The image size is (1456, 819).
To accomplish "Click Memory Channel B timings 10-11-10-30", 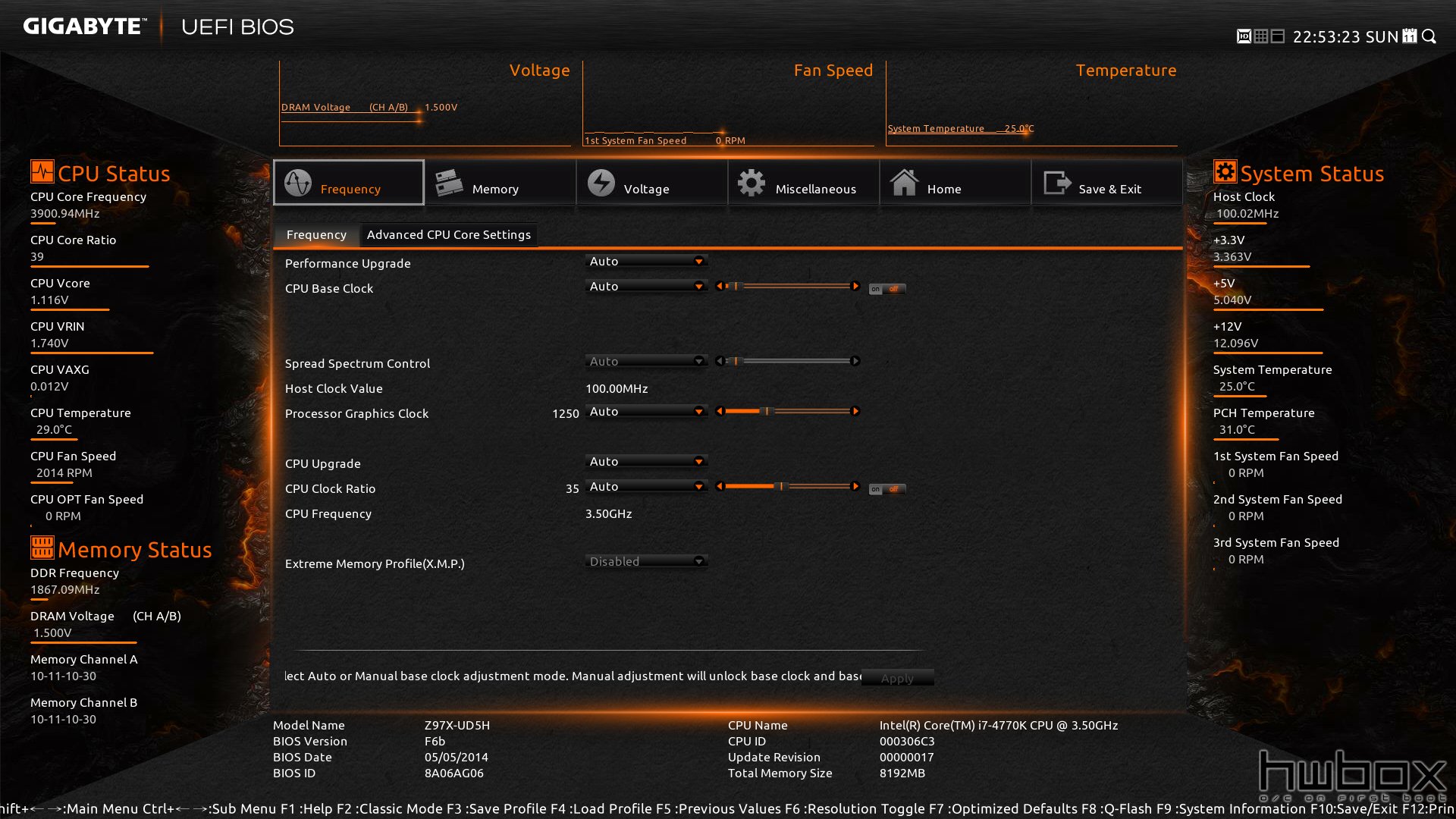I will [64, 720].
